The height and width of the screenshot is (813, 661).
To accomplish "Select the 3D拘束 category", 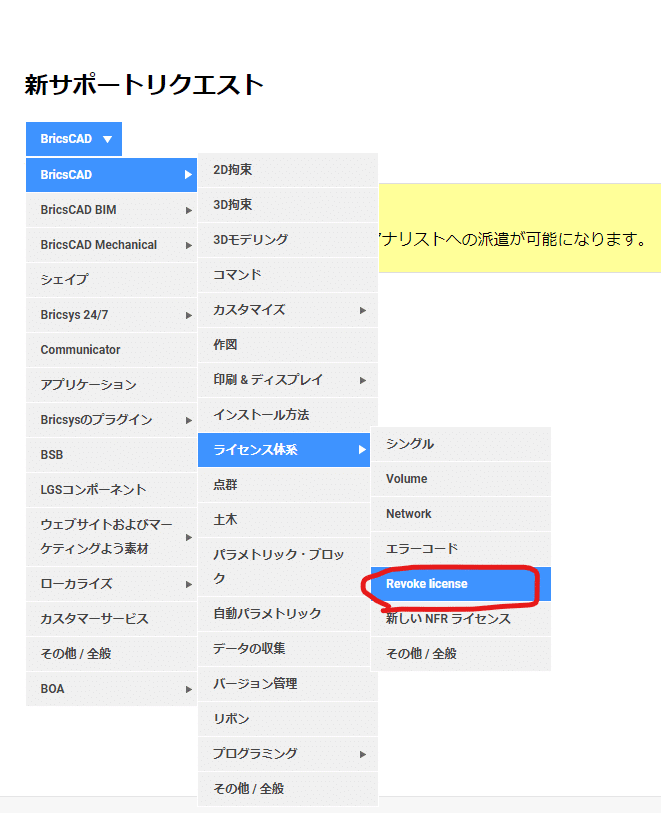I will coord(288,205).
